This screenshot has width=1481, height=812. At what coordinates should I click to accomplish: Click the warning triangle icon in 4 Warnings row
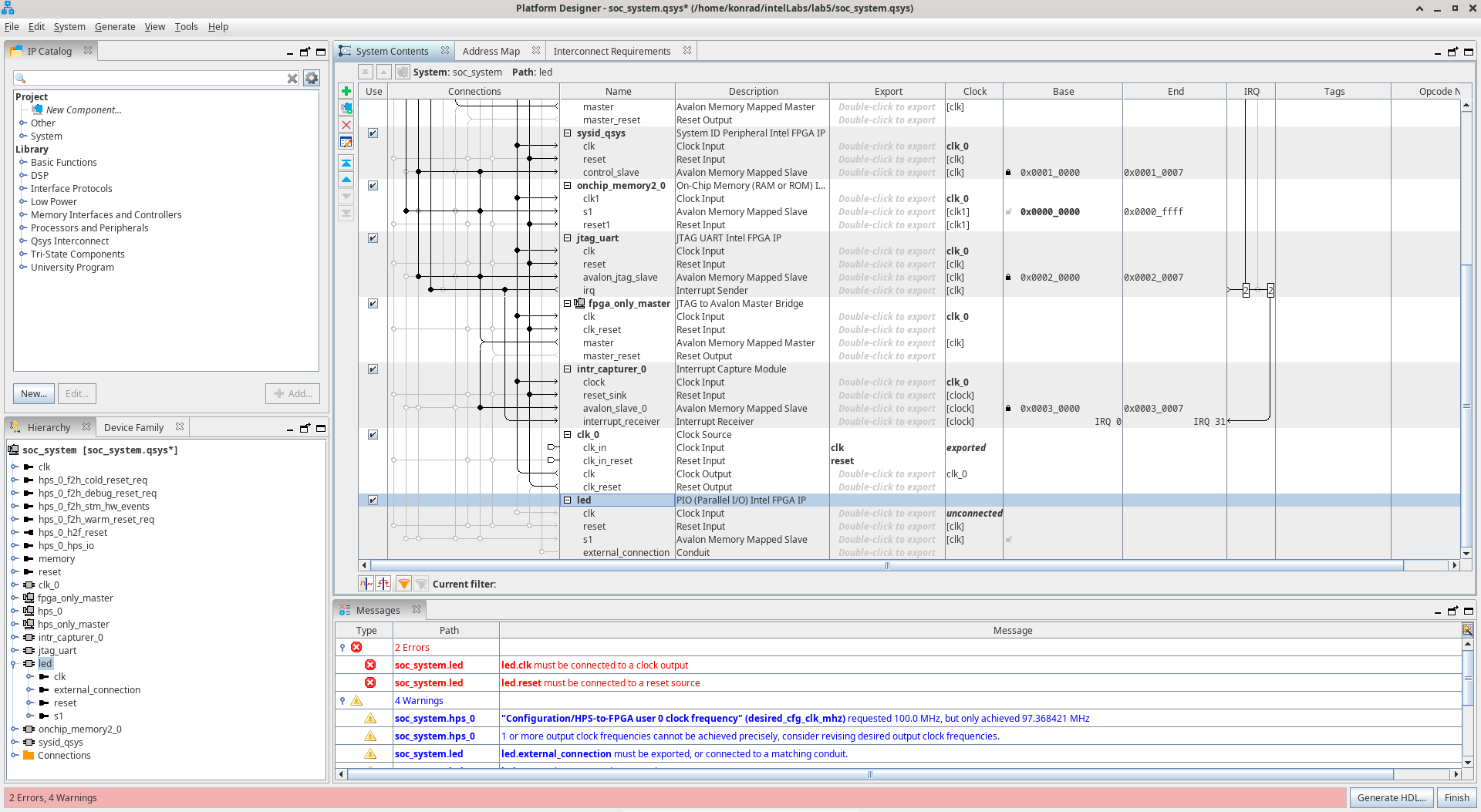point(356,700)
